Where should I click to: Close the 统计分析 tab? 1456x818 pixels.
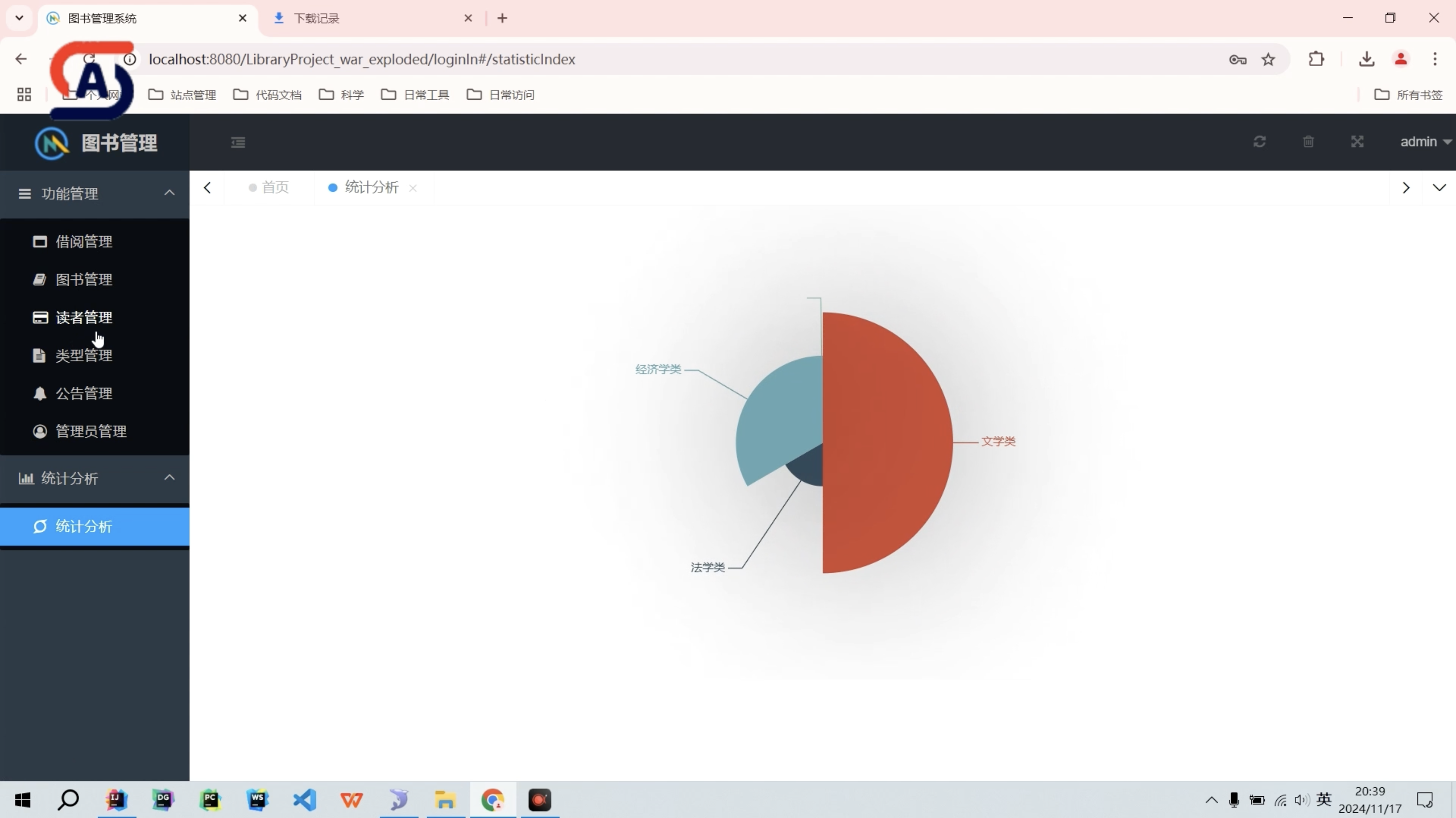[413, 188]
